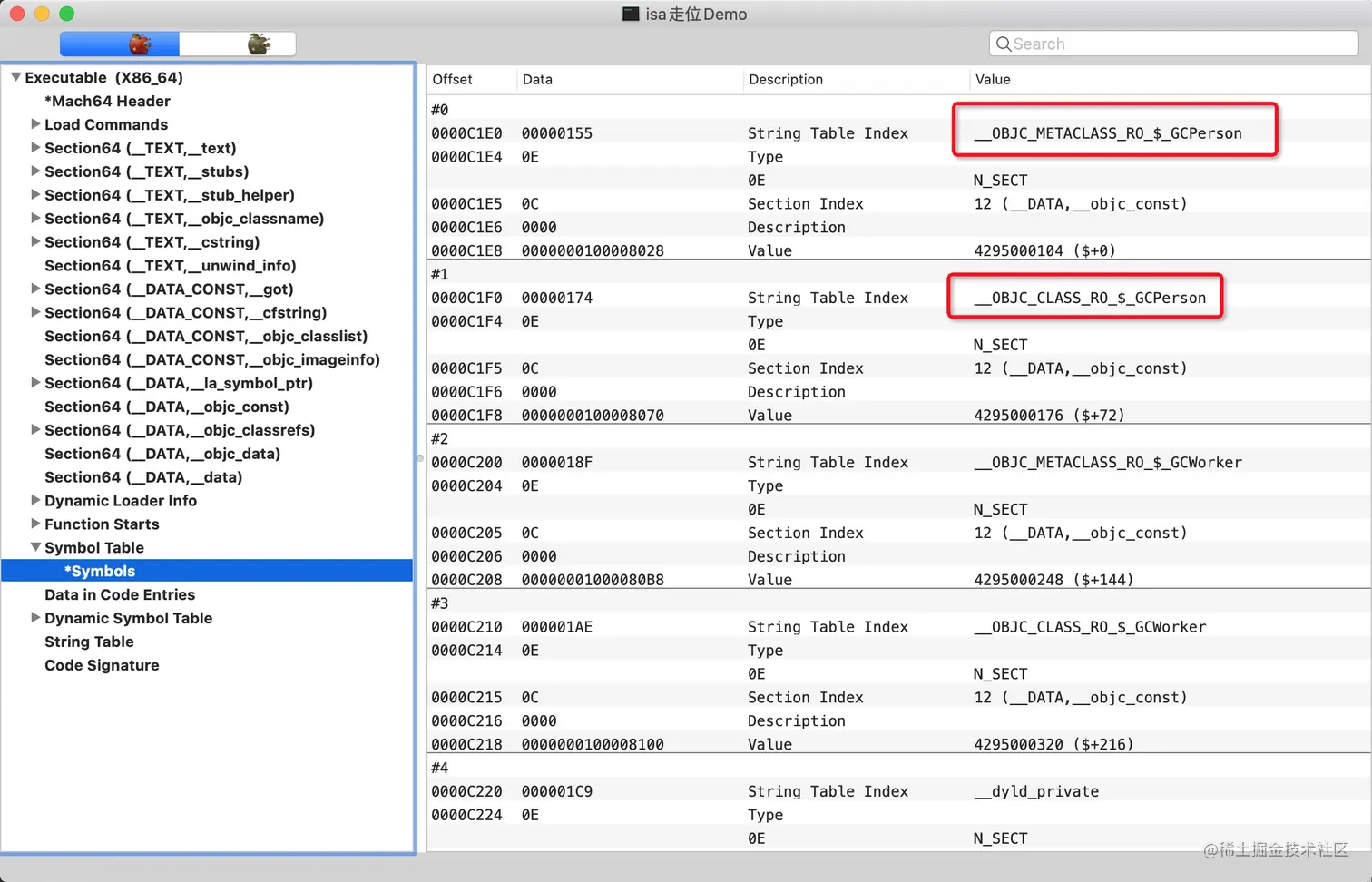The width and height of the screenshot is (1372, 882).
Task: Open the Code Signature tree item
Action: click(102, 665)
